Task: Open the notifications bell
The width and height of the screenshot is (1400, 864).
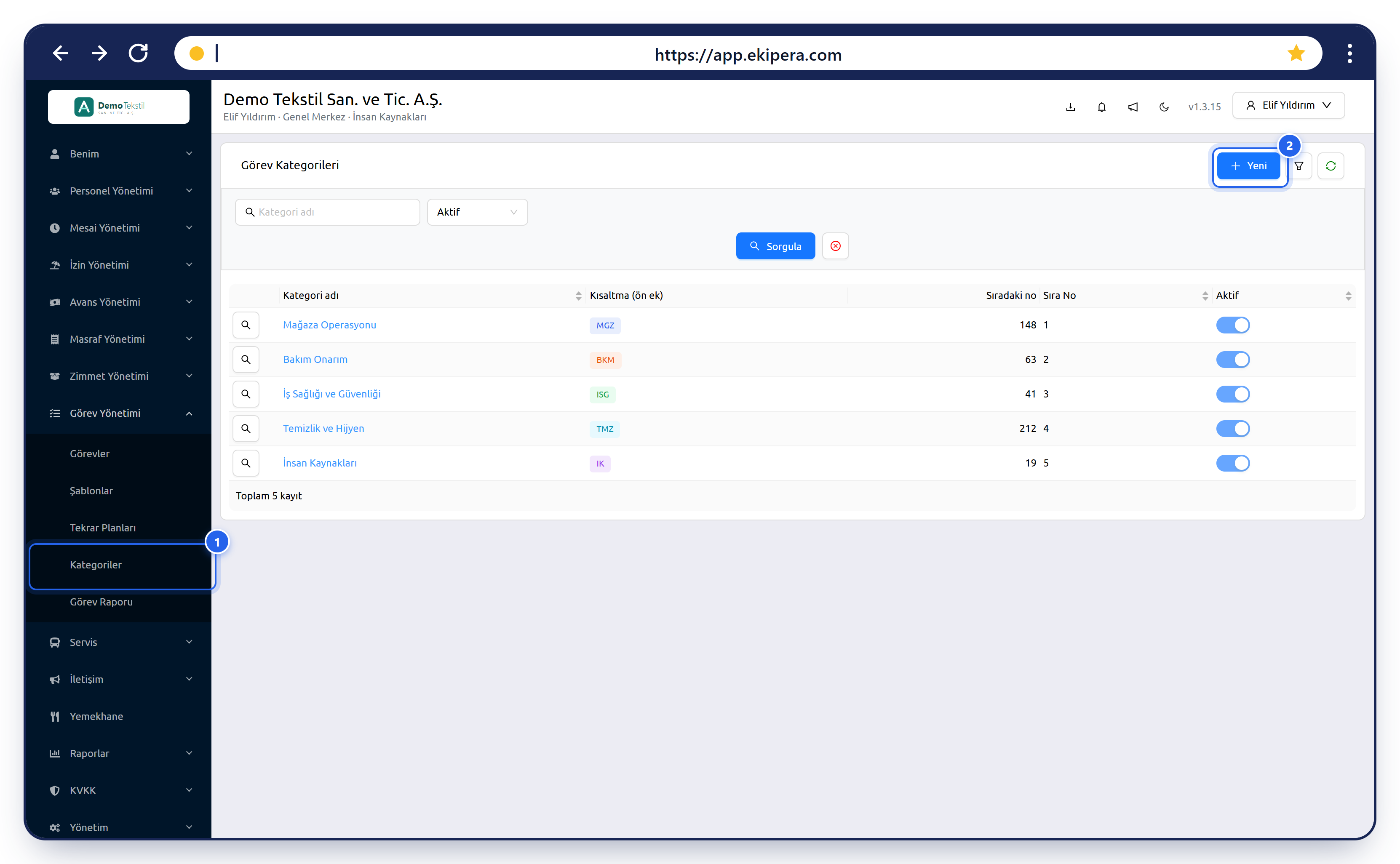Action: click(1101, 107)
